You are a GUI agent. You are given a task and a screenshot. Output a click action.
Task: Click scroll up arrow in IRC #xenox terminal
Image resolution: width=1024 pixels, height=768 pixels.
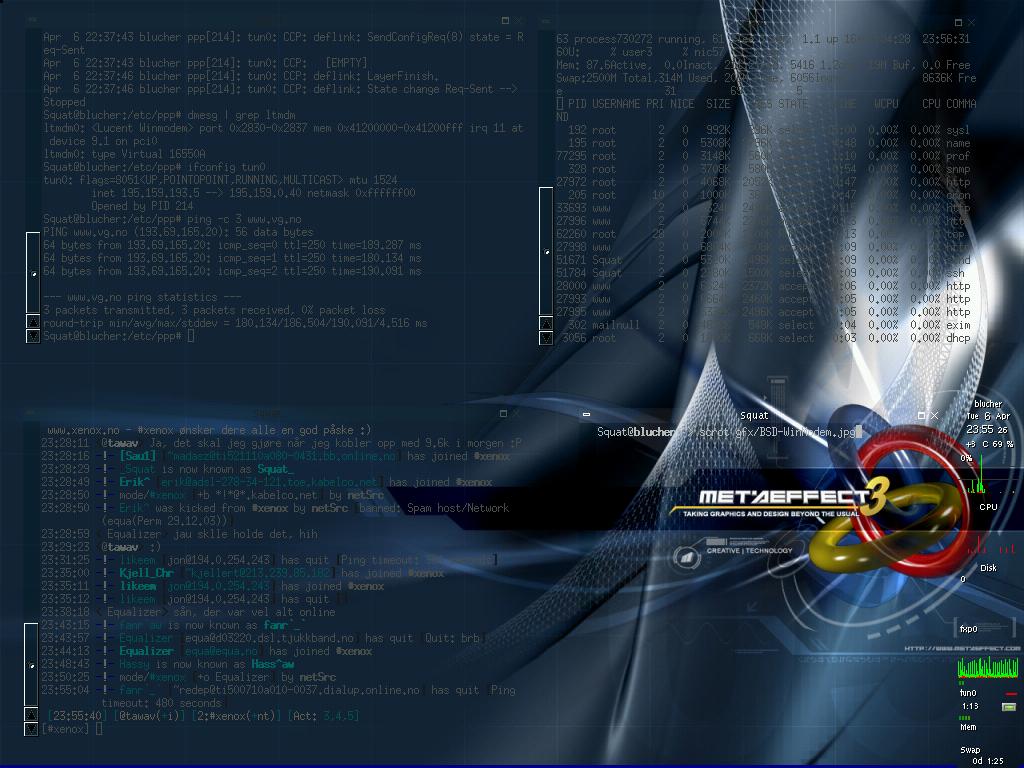[31, 714]
